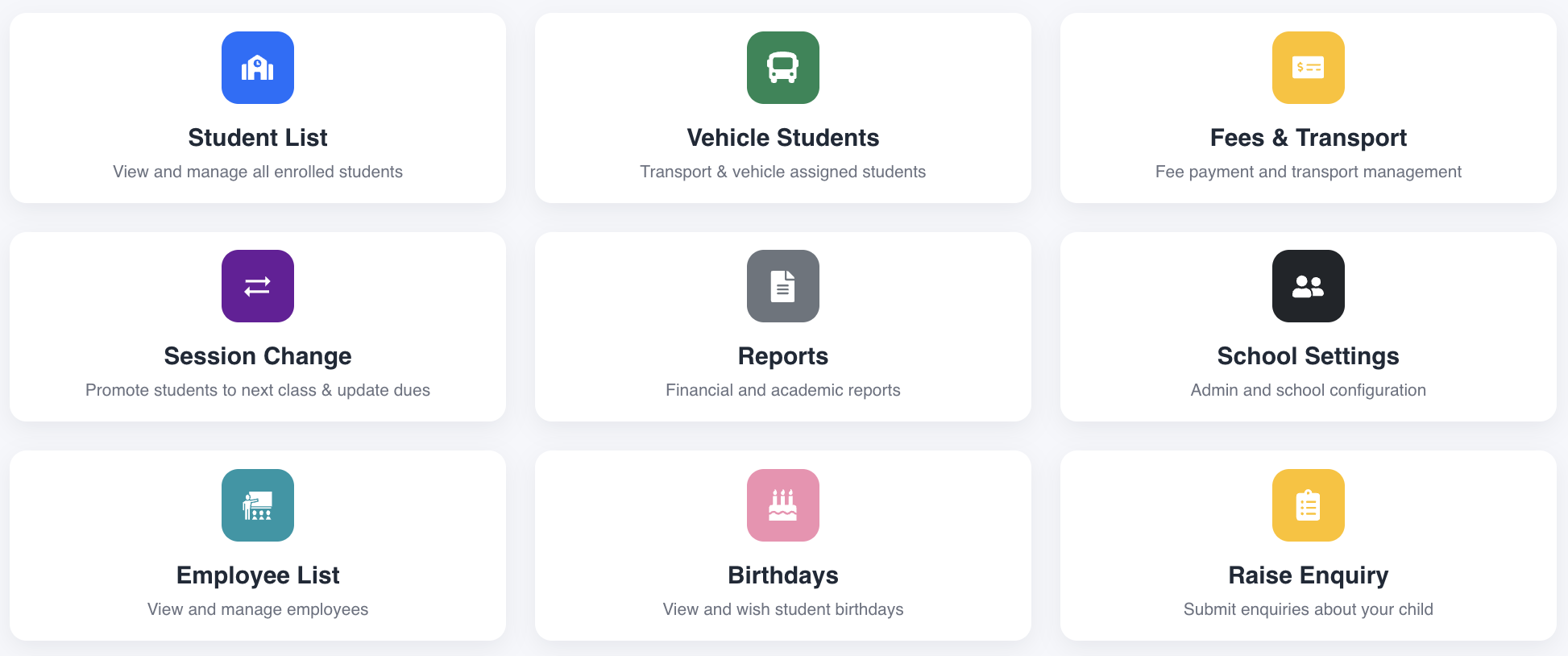Open the Student List card

[258, 108]
